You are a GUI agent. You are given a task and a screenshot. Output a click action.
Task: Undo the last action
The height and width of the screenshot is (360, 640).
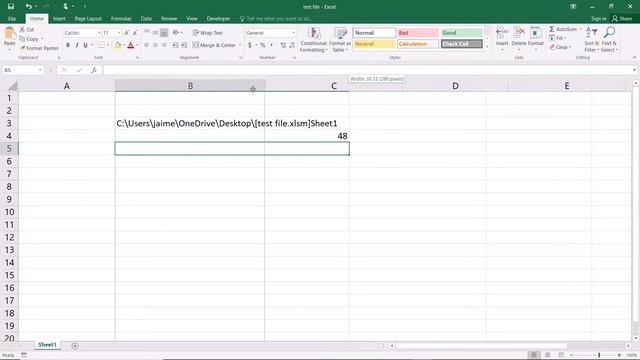click(x=28, y=7)
